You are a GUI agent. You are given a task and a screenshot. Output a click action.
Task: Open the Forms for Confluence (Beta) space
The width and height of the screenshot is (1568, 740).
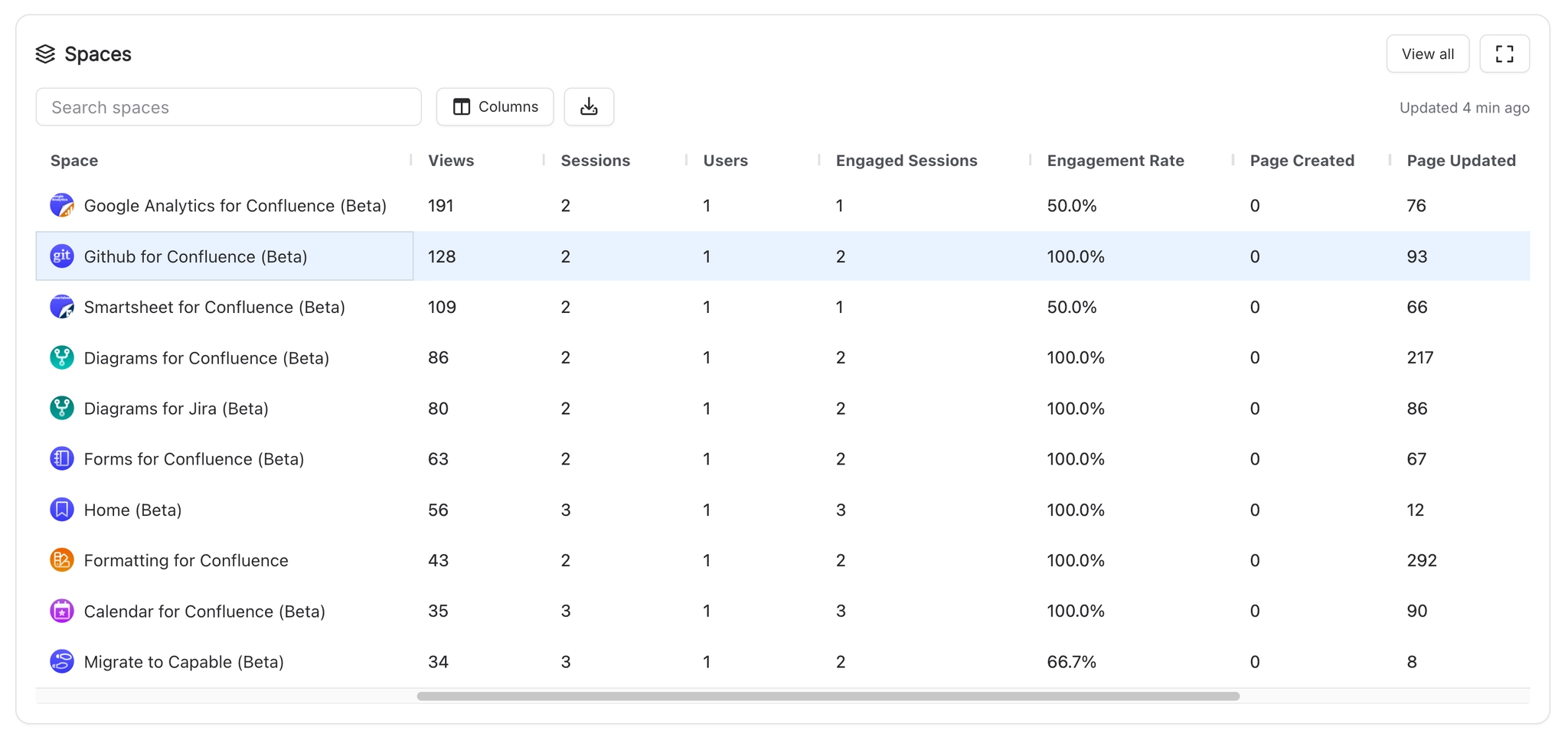(x=194, y=459)
